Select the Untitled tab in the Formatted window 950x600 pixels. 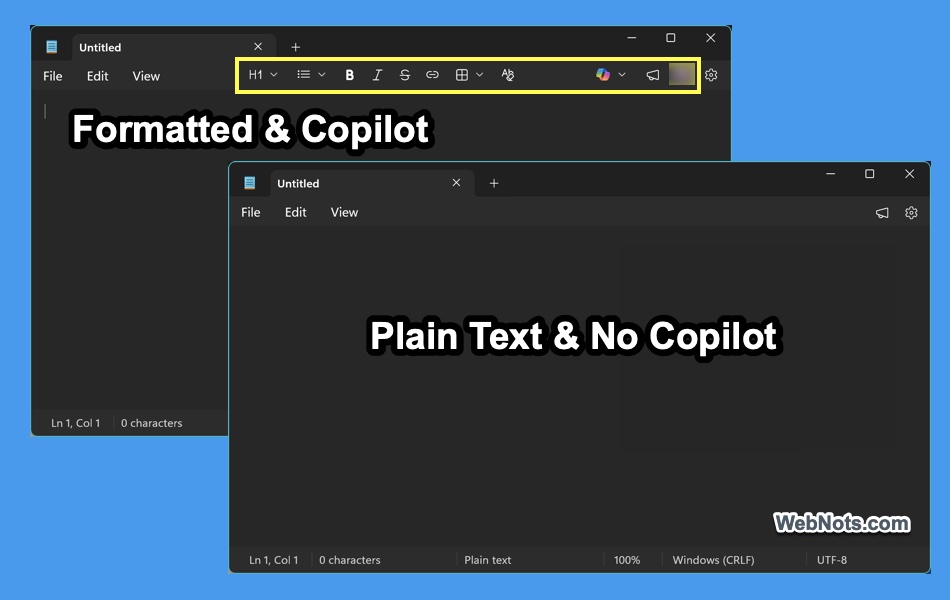174,47
